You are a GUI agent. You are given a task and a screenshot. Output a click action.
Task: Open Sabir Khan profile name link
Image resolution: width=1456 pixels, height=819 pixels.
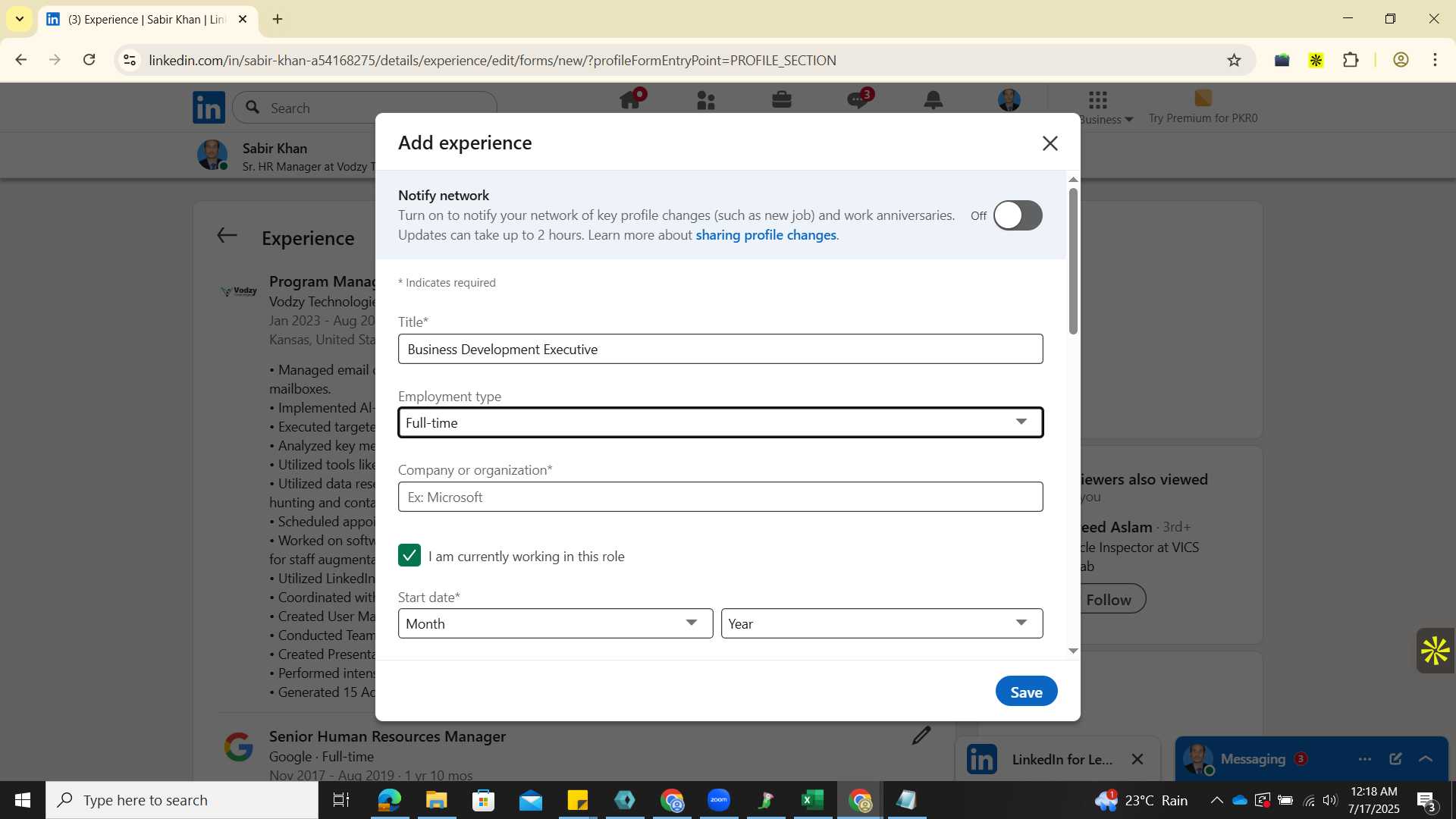(x=275, y=148)
